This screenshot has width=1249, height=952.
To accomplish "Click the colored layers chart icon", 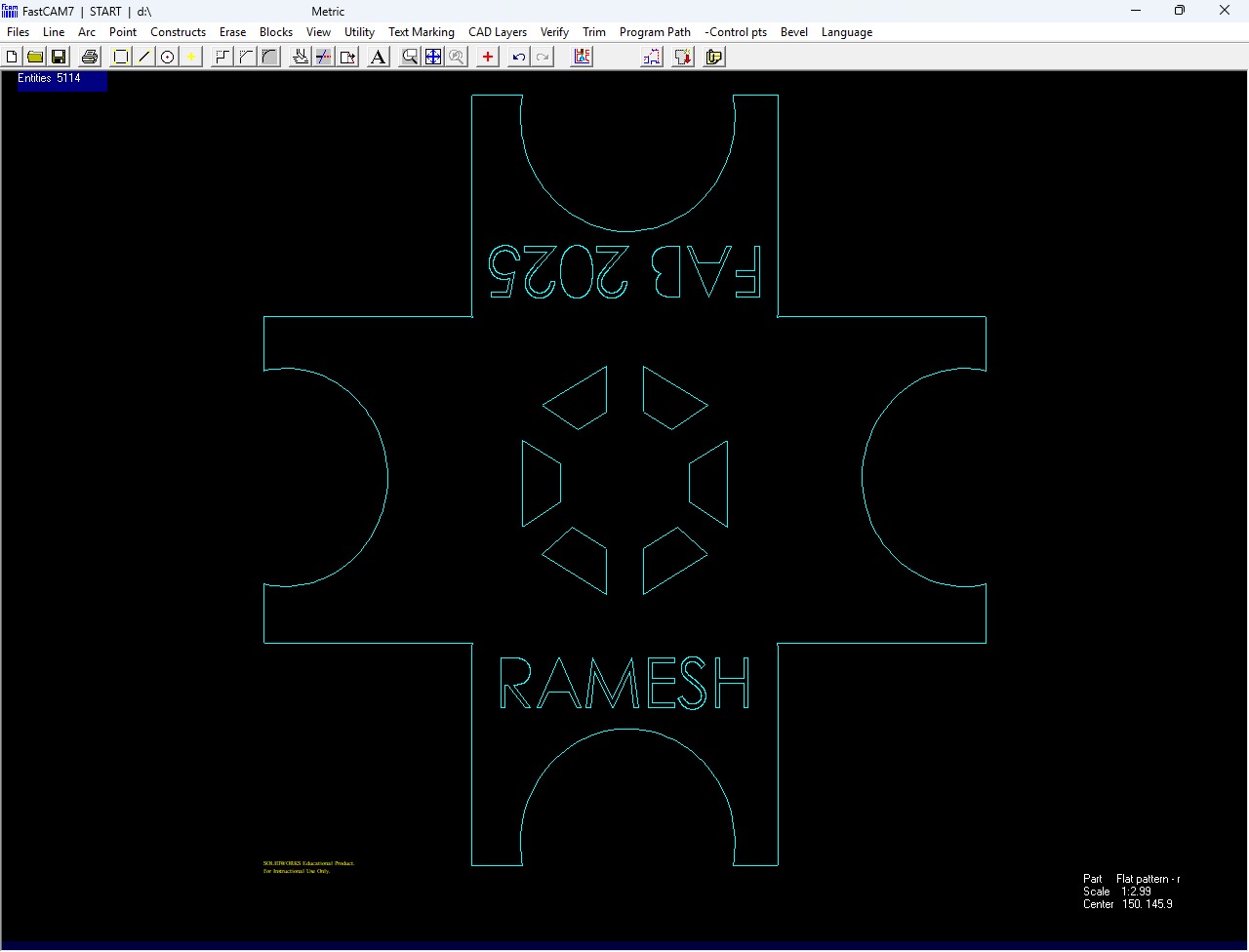I will pos(582,57).
